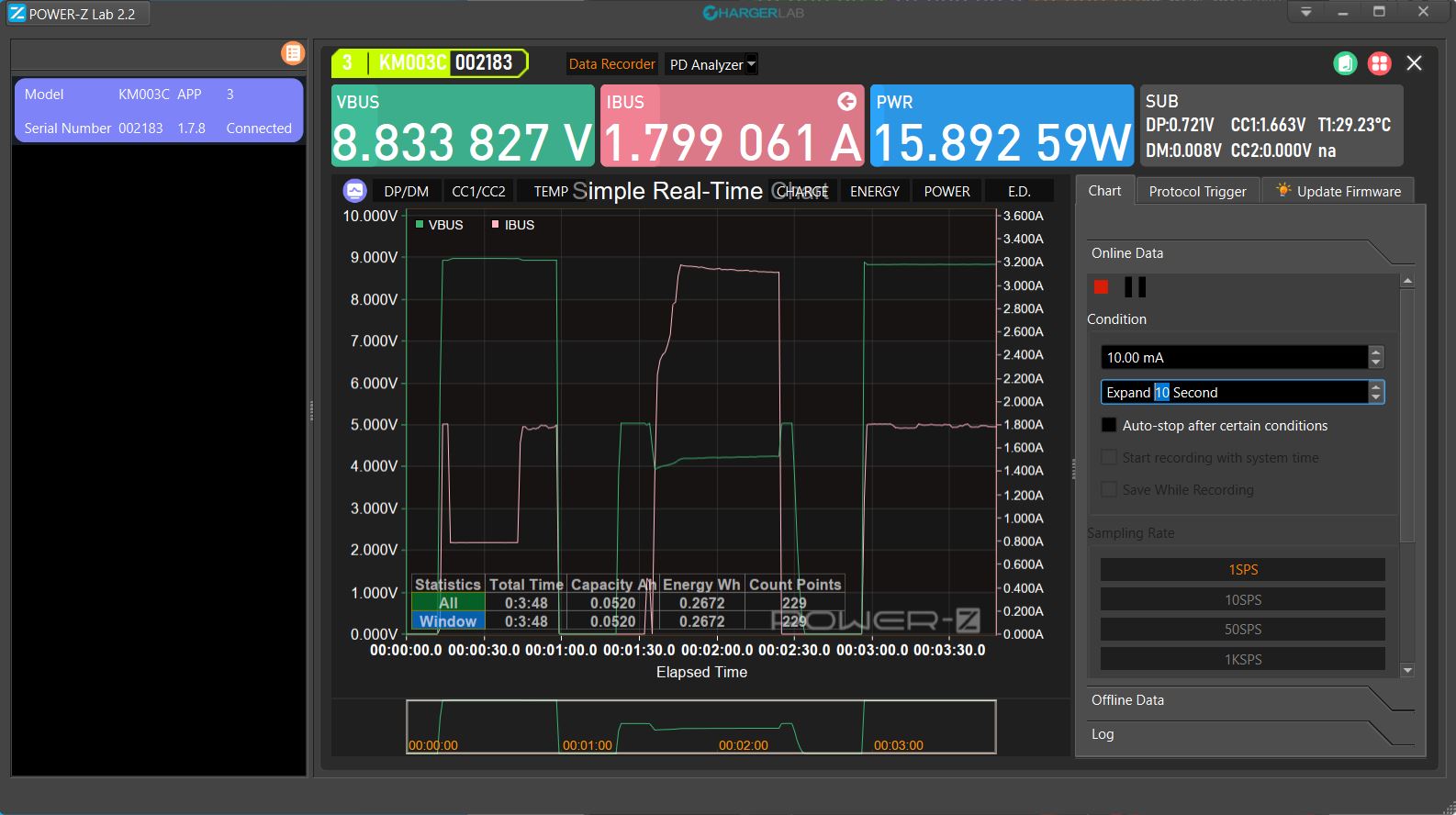The height and width of the screenshot is (815, 1456).
Task: Check Save While Recording option
Action: pyautogui.click(x=1109, y=489)
